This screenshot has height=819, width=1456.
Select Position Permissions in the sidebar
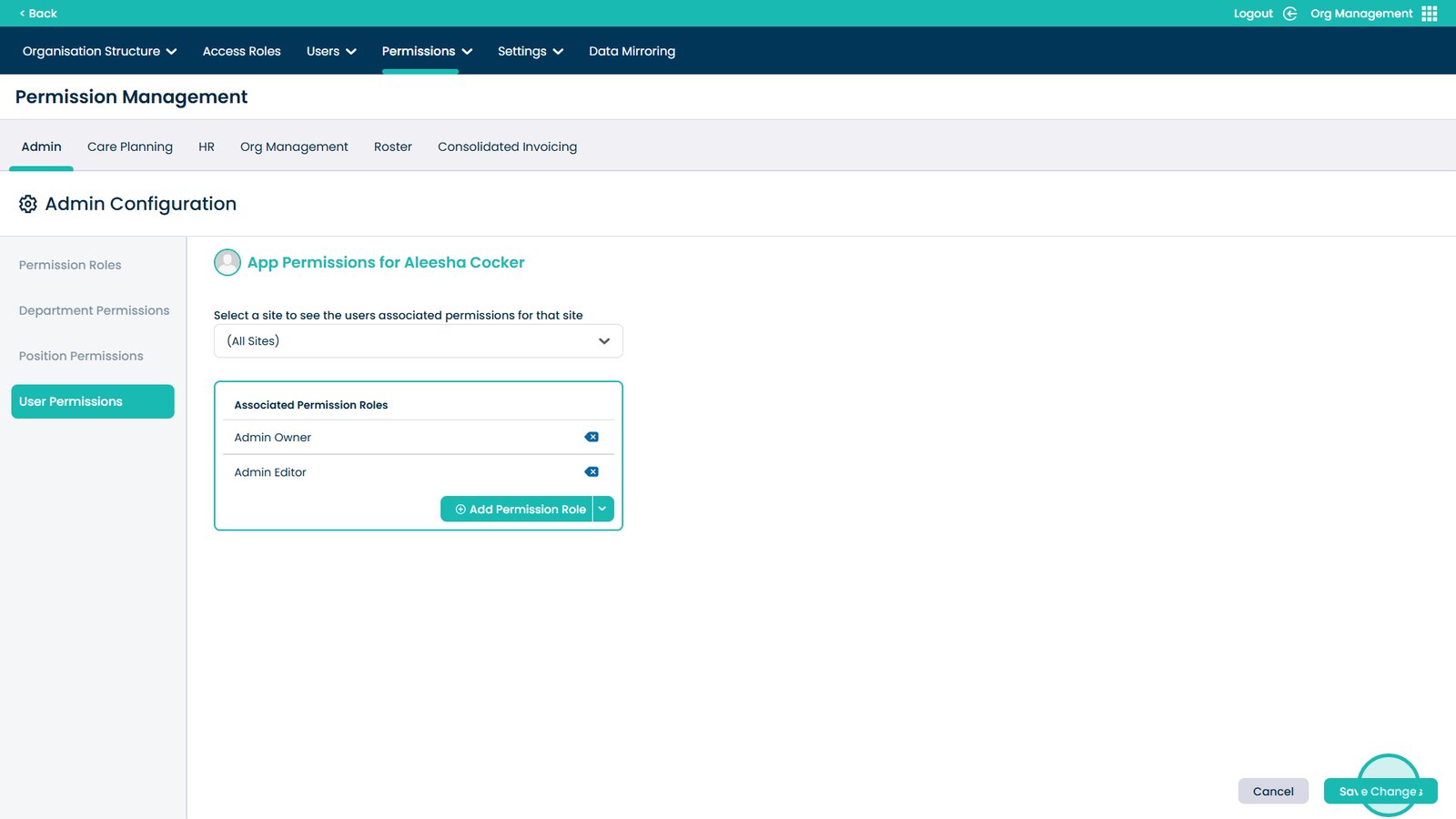(81, 356)
